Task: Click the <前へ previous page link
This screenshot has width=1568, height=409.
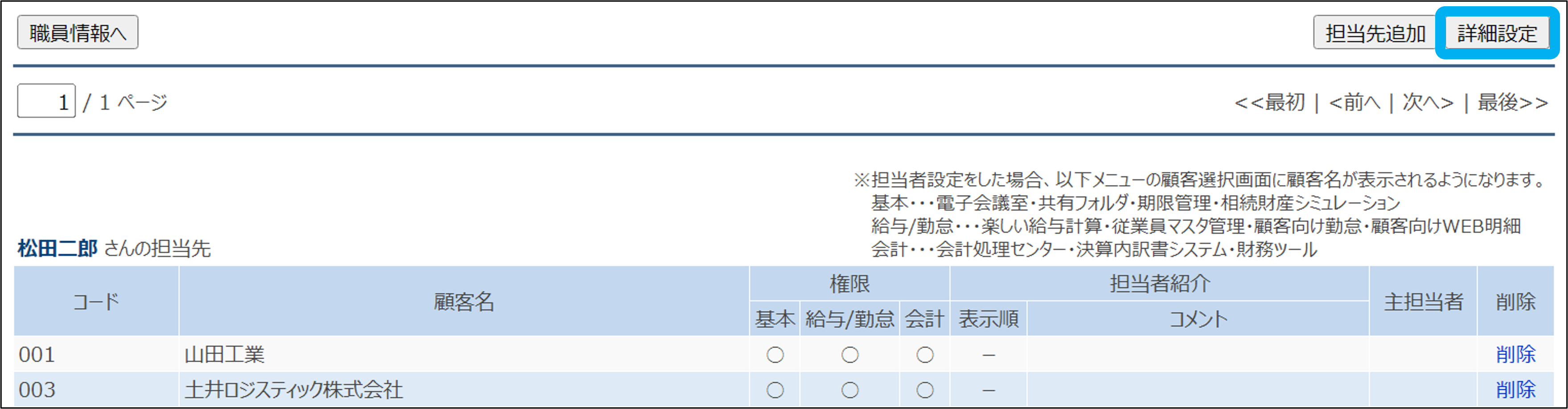Action: 1355,103
